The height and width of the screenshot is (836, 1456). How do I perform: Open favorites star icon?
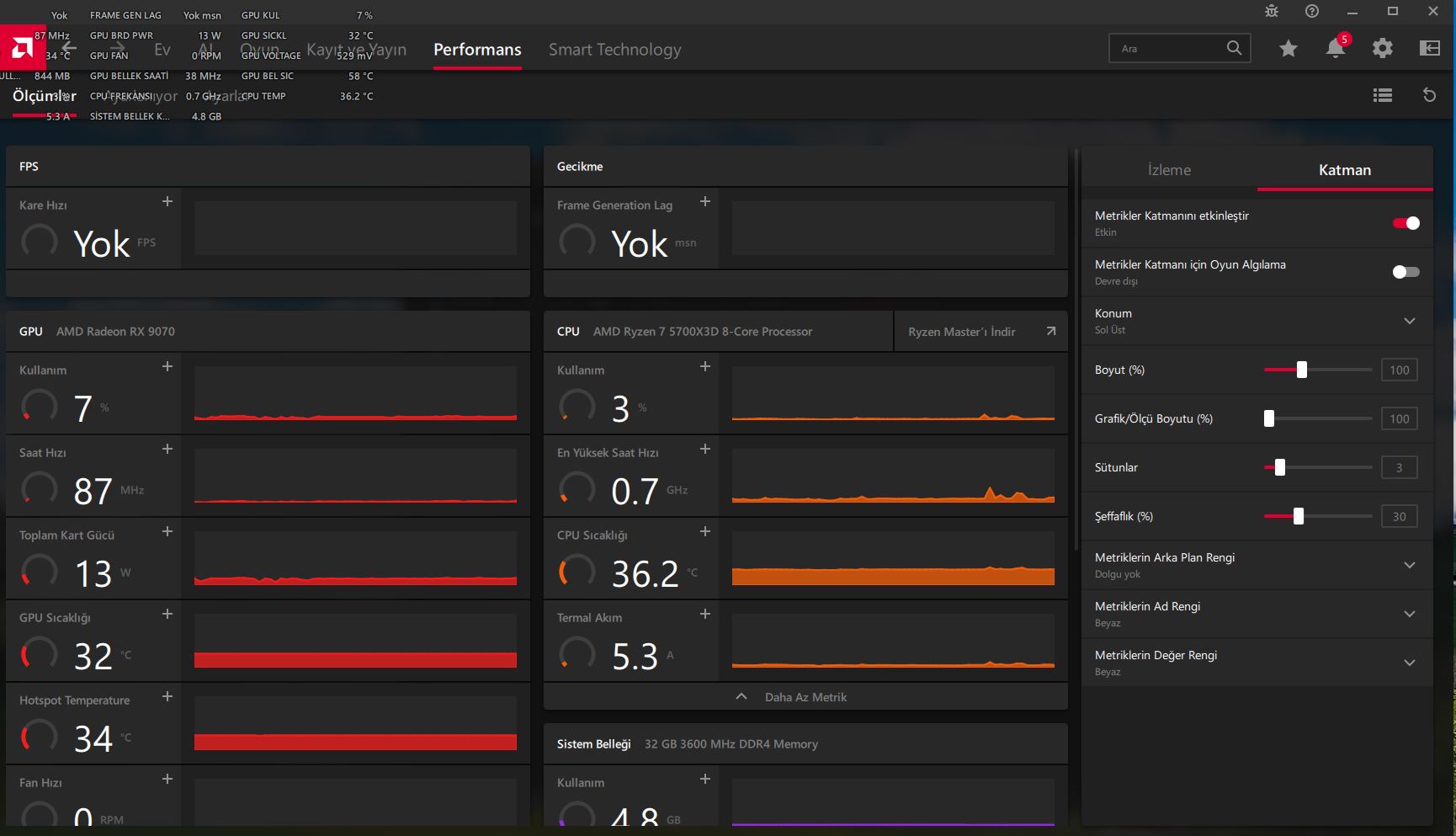click(x=1288, y=49)
